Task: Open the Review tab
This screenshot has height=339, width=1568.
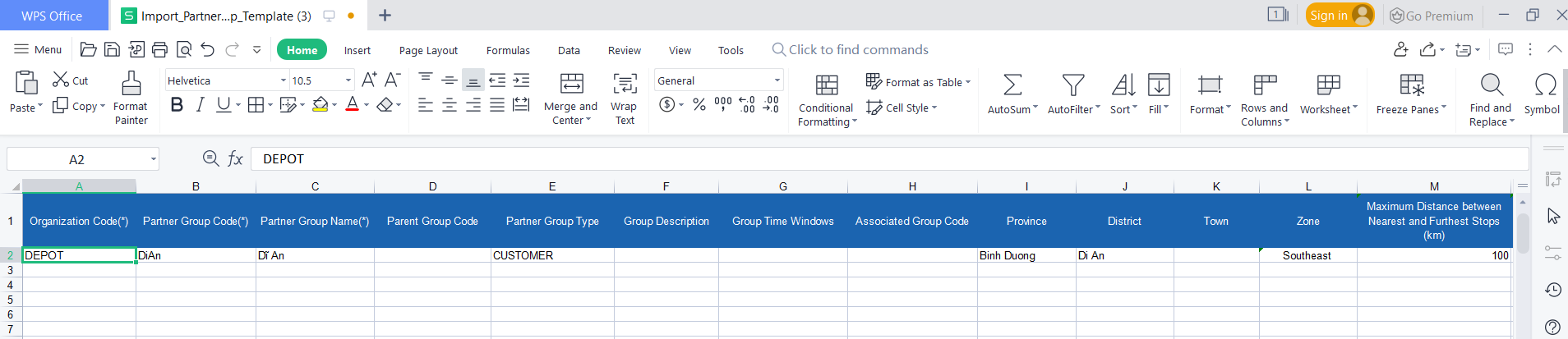Action: click(x=625, y=50)
